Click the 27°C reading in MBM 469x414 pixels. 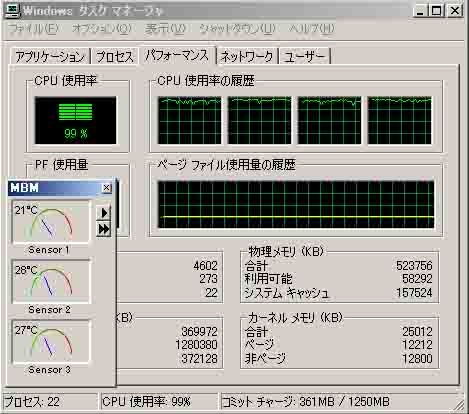click(26, 330)
